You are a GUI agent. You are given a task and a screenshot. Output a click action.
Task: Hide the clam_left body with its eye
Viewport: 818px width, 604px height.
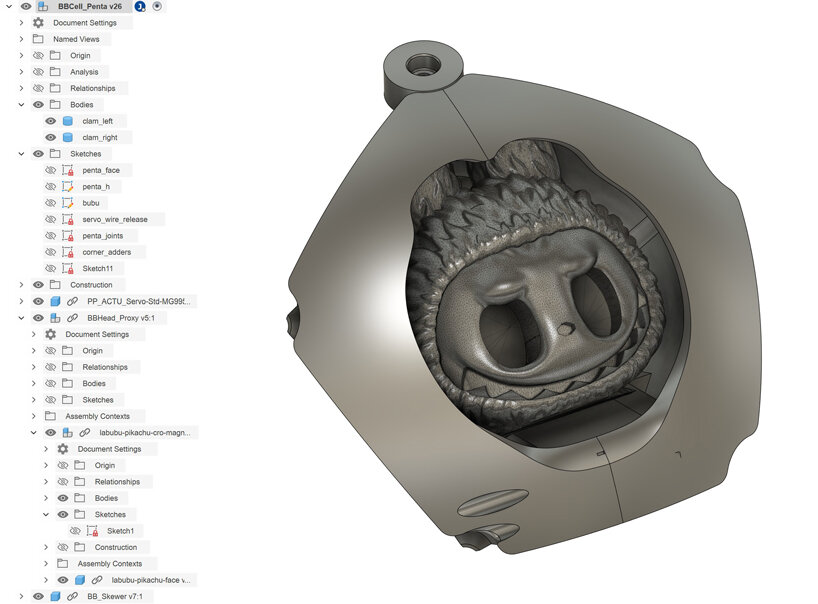pyautogui.click(x=51, y=121)
